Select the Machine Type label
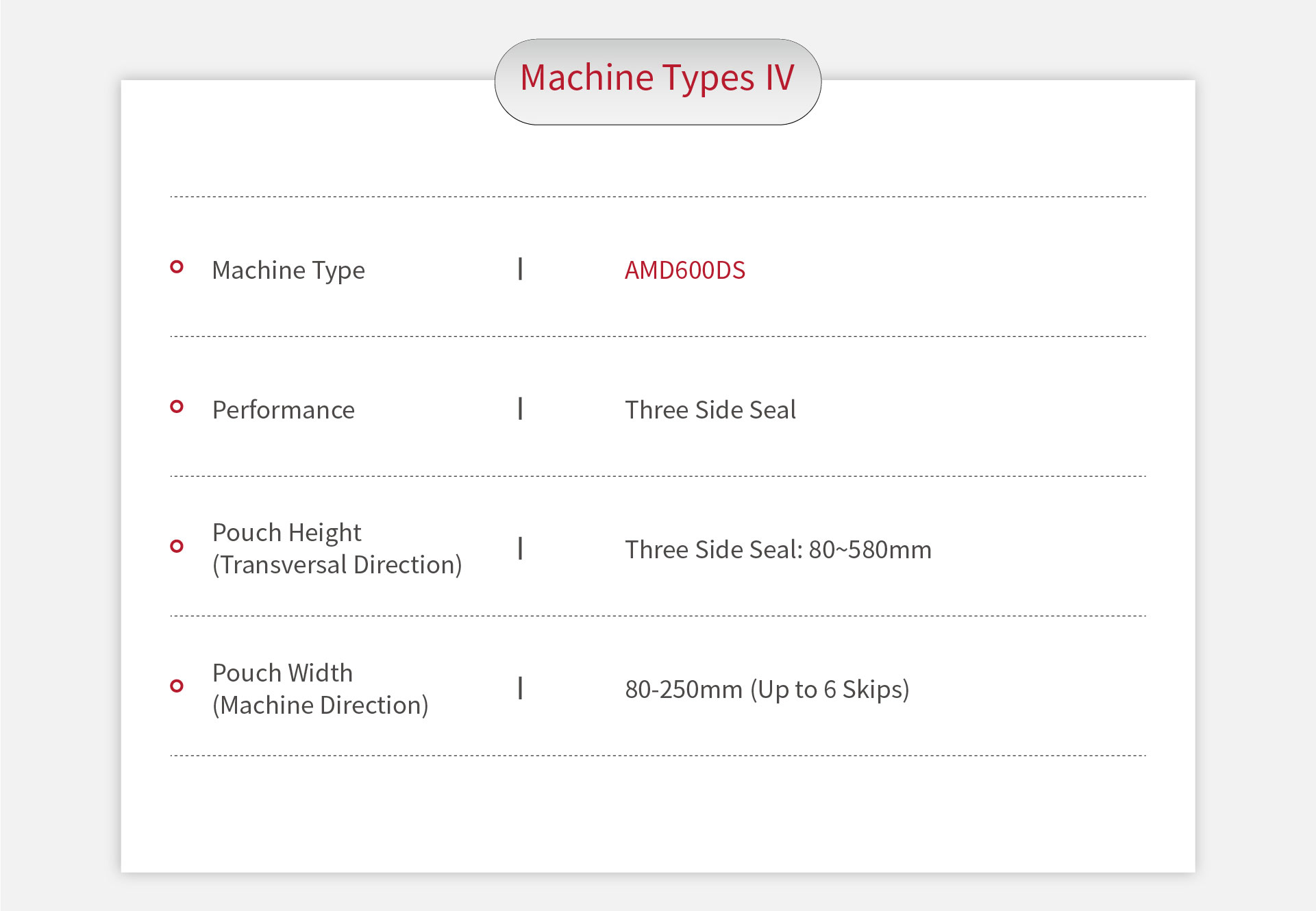 click(x=288, y=271)
